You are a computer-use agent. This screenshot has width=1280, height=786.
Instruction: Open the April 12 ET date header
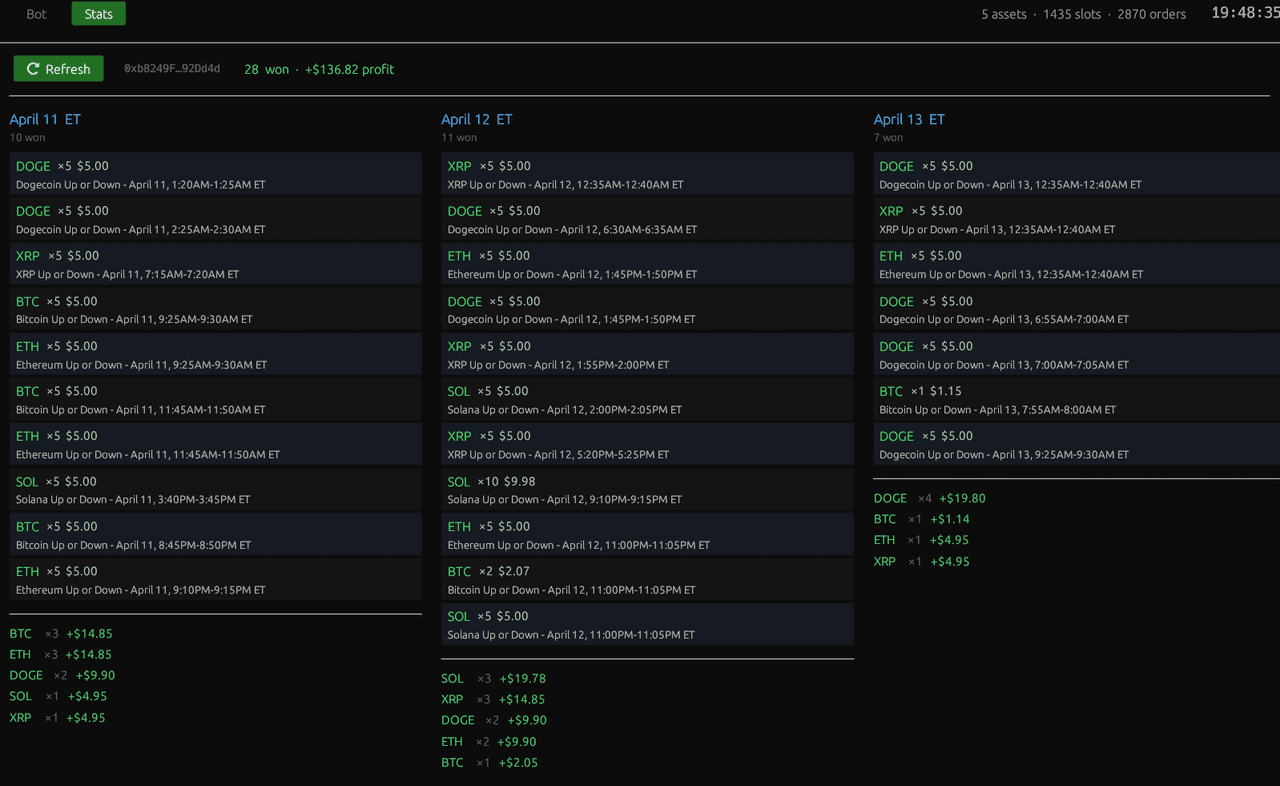(x=477, y=119)
